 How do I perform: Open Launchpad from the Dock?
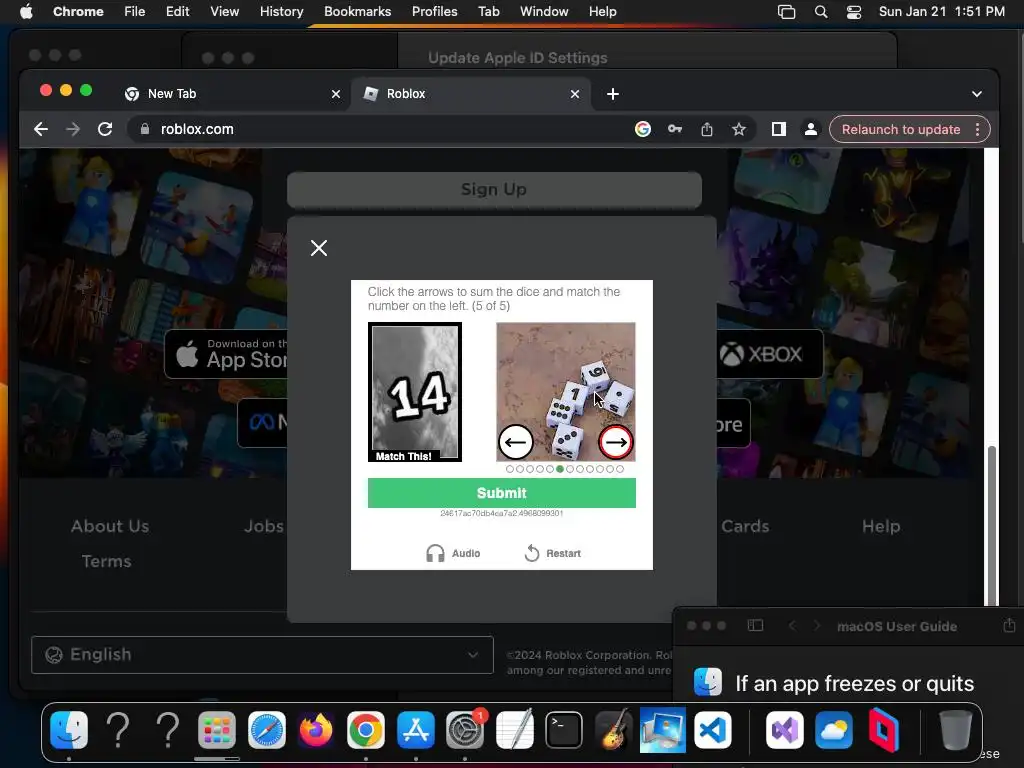pyautogui.click(x=217, y=729)
